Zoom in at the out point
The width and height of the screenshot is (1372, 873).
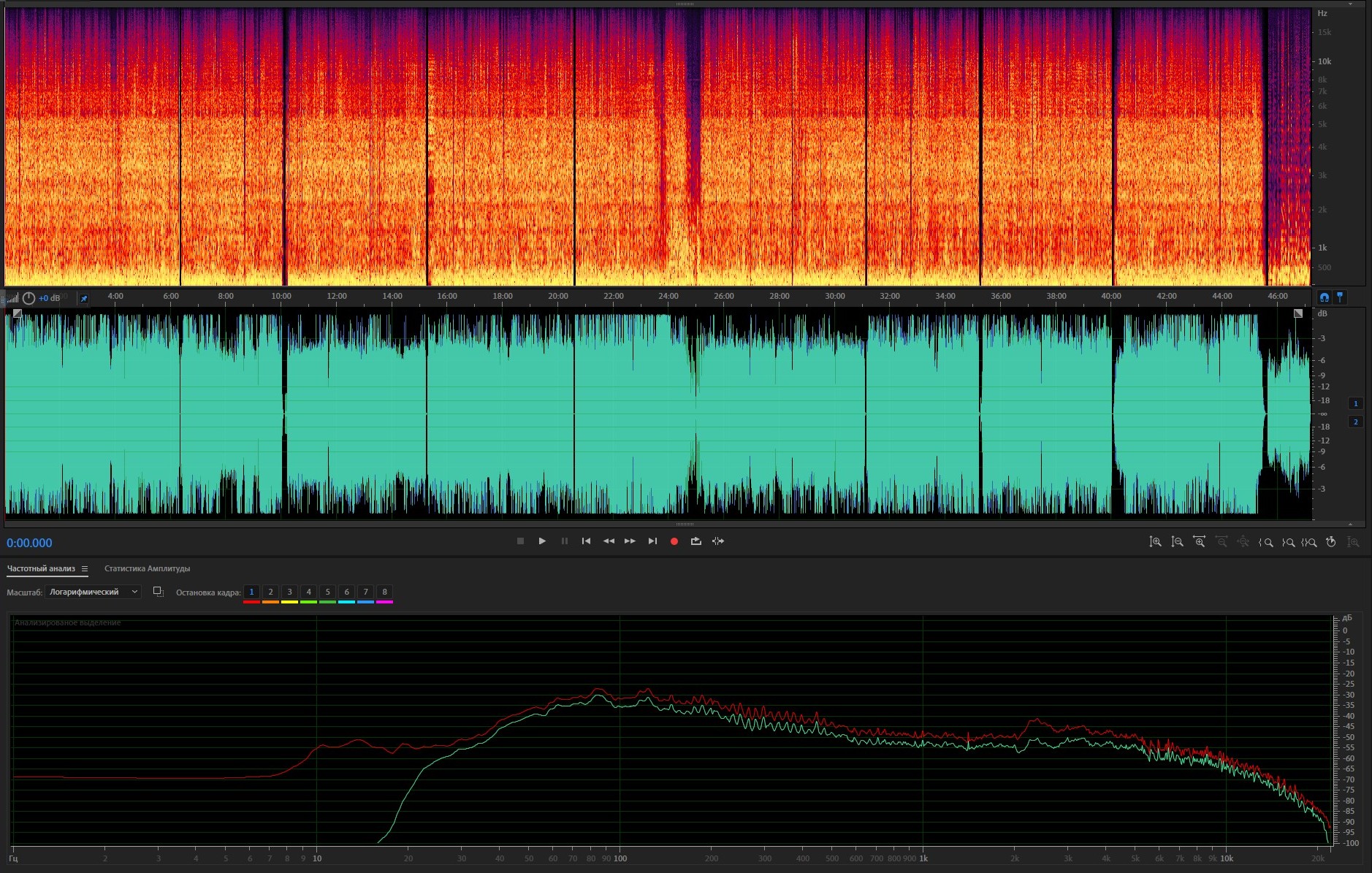point(1288,542)
